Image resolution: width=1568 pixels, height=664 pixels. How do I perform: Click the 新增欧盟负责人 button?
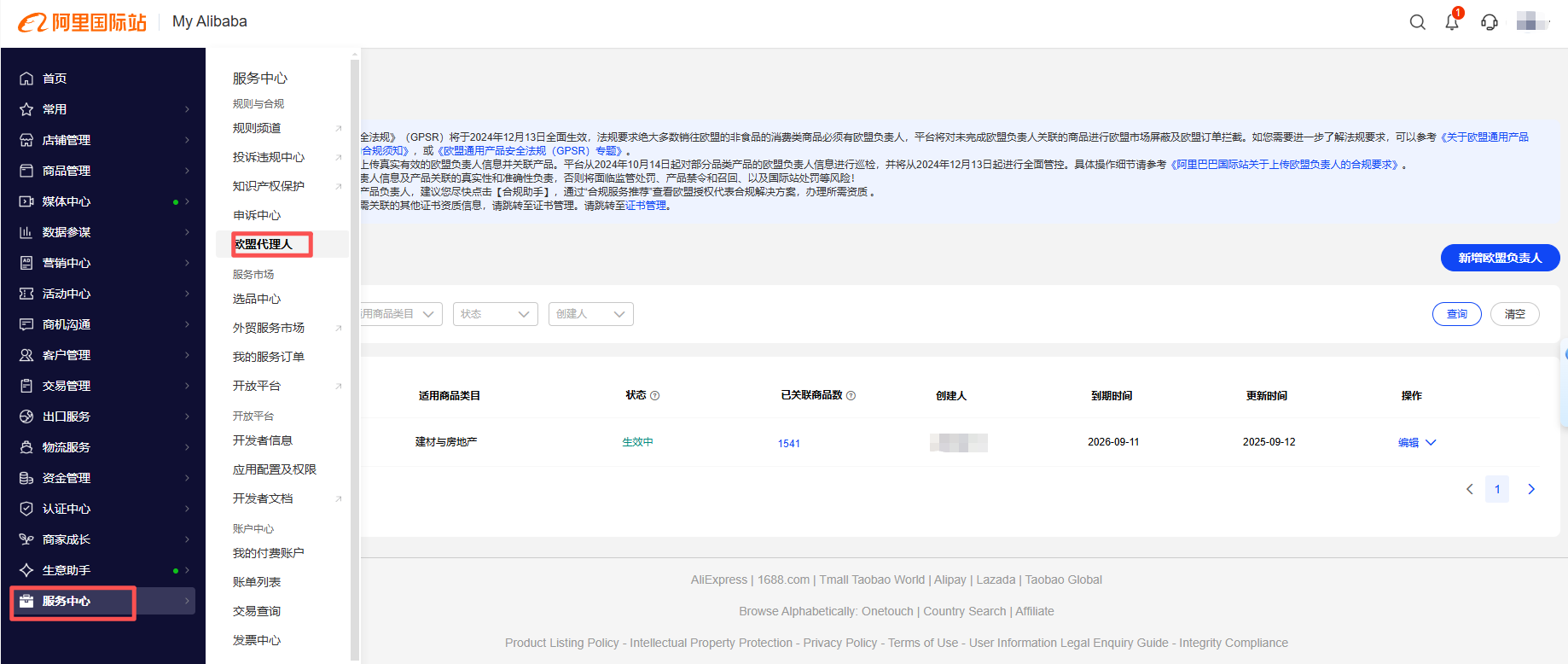(x=1500, y=258)
